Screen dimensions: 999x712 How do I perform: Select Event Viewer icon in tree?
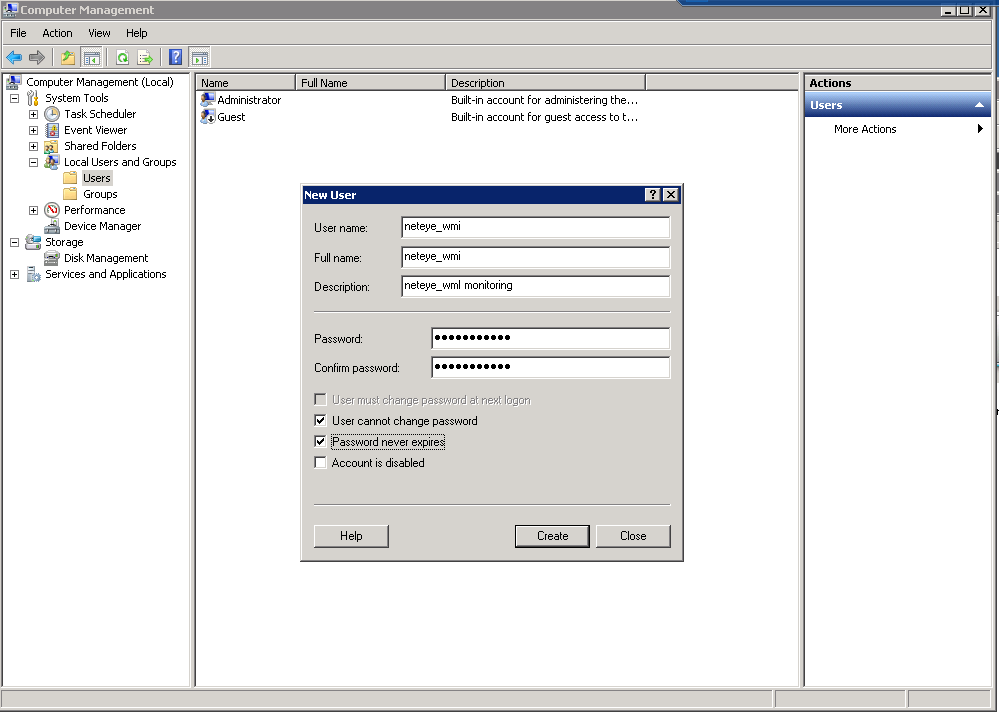coord(52,130)
